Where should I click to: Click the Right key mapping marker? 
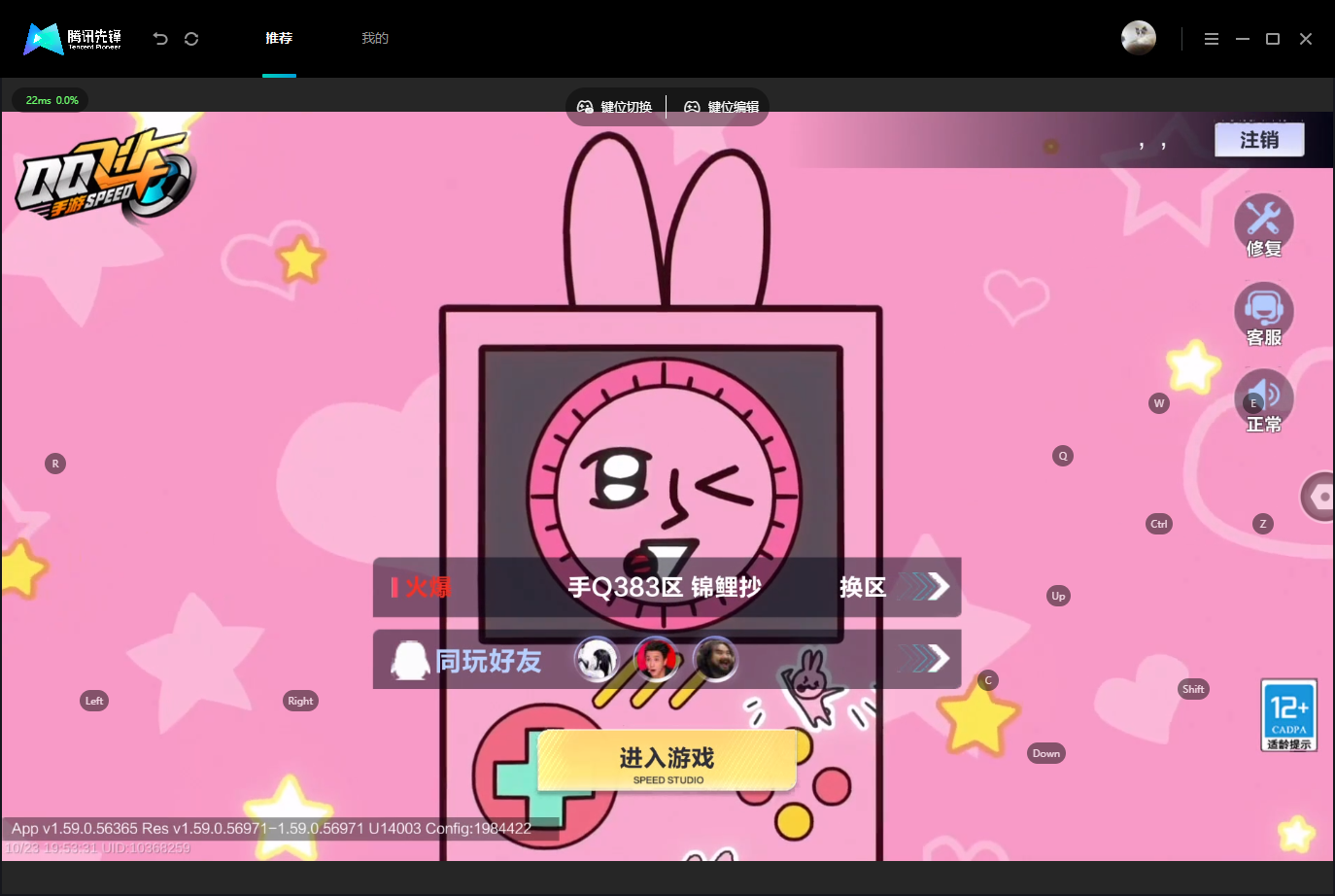coord(300,701)
